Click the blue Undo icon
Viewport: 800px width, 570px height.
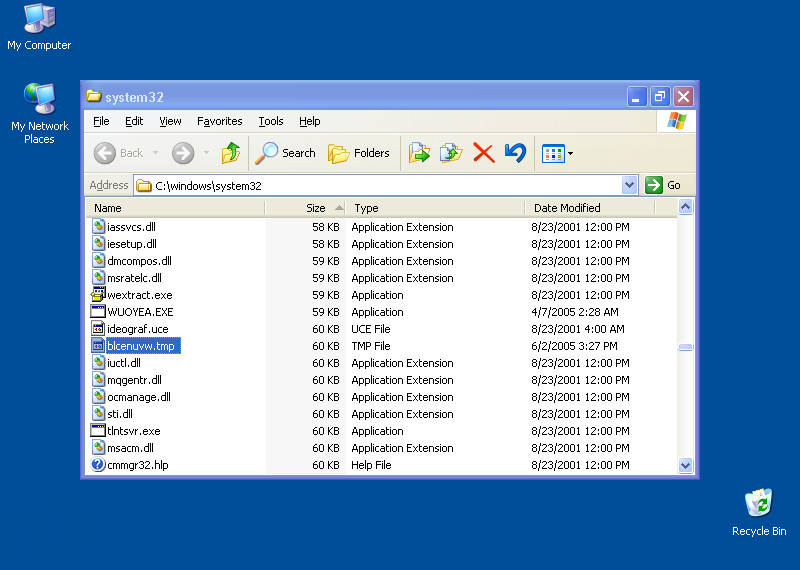tap(515, 153)
